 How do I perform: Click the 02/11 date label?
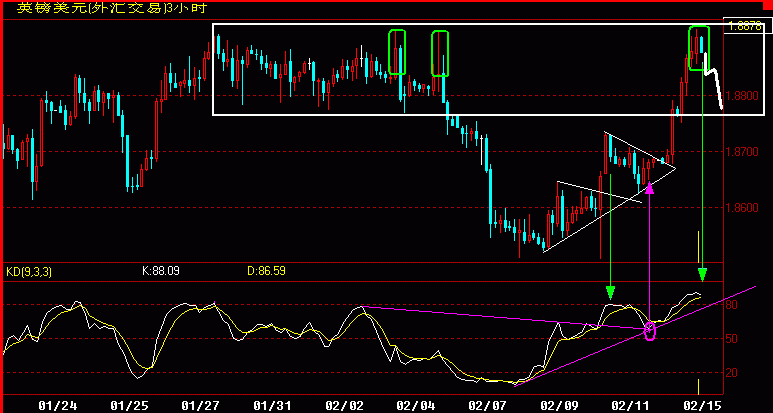pyautogui.click(x=631, y=406)
